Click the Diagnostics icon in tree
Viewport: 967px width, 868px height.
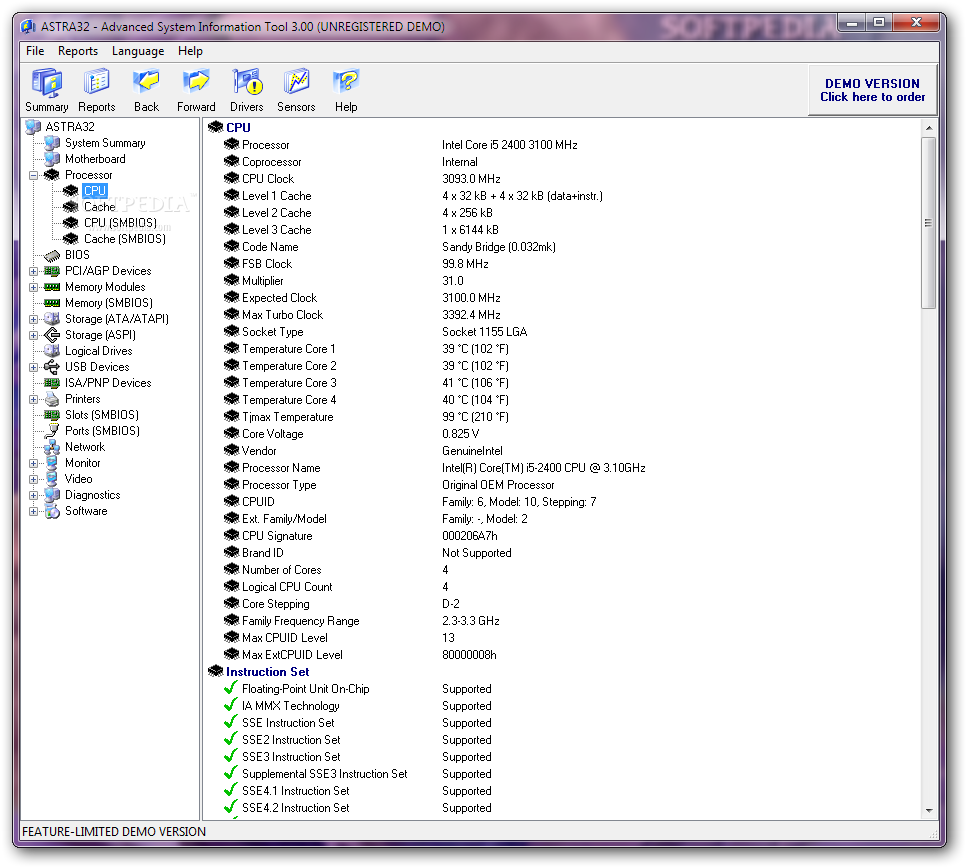point(52,495)
